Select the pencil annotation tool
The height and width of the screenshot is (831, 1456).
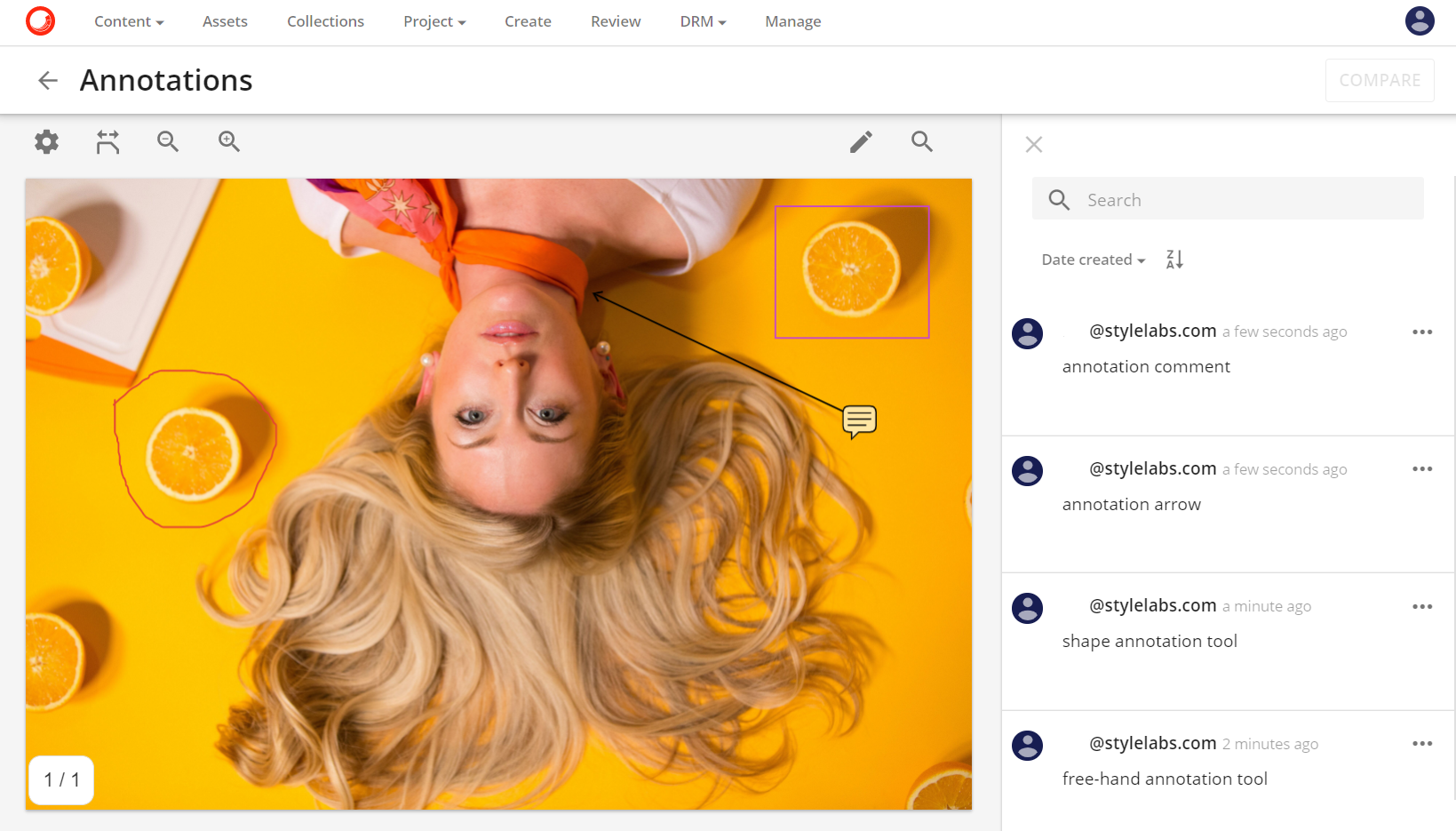[x=861, y=141]
